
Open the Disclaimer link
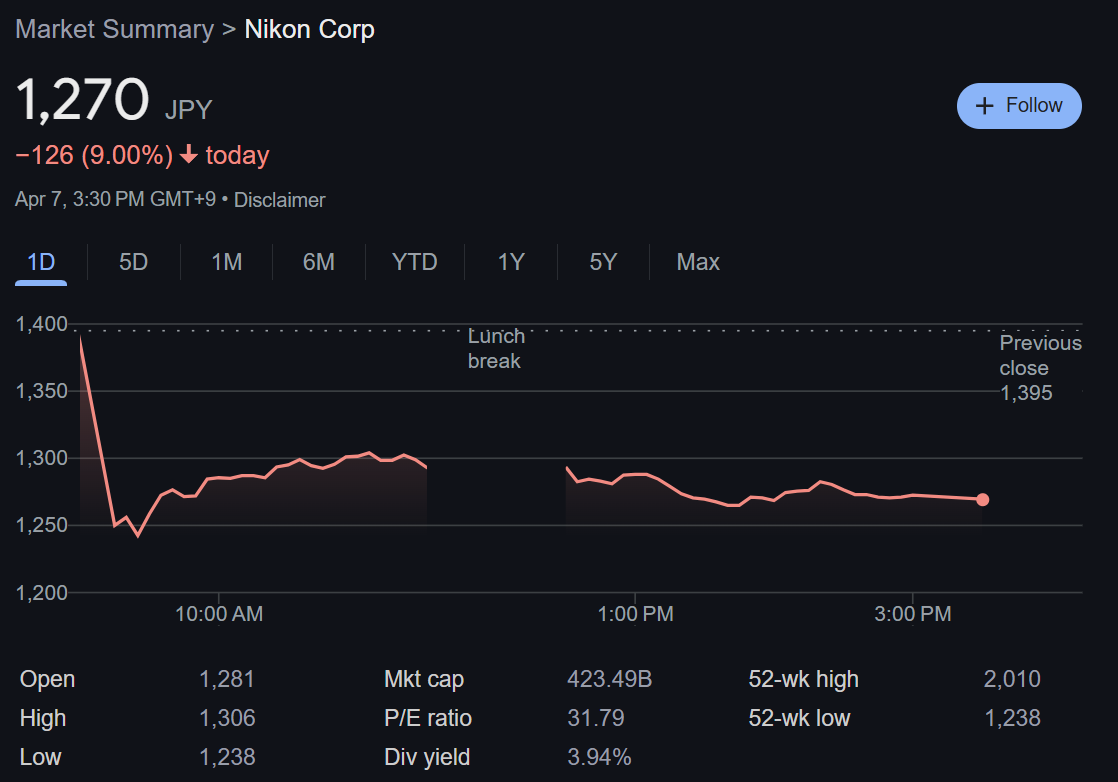(279, 200)
